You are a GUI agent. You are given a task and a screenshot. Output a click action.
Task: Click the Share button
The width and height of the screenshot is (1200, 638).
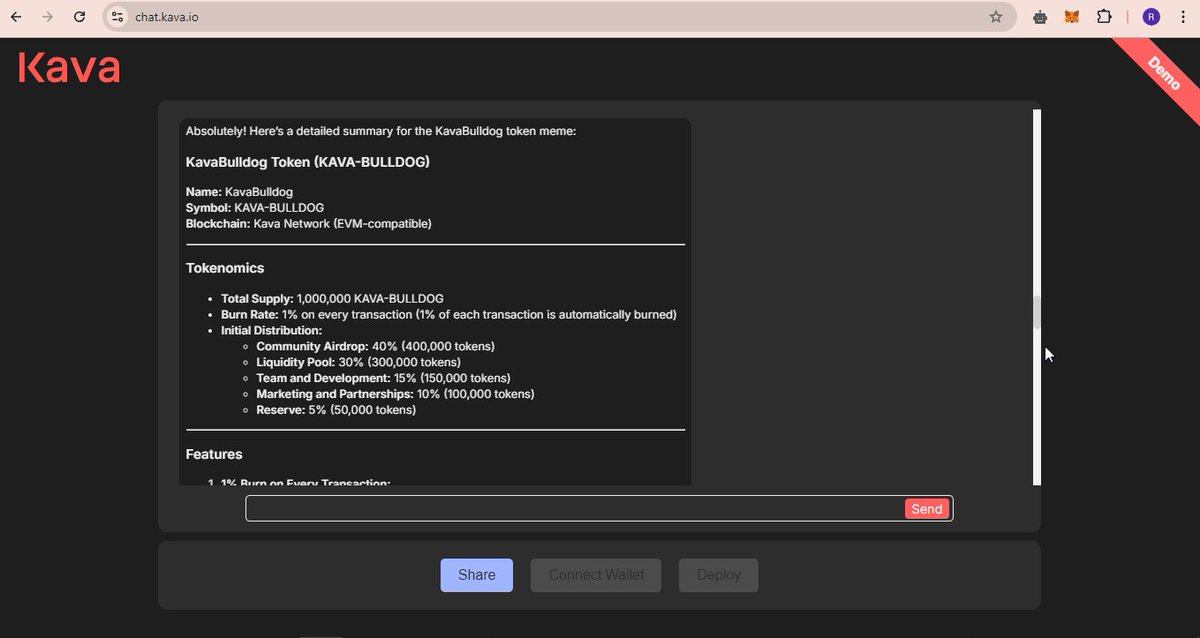click(x=477, y=575)
